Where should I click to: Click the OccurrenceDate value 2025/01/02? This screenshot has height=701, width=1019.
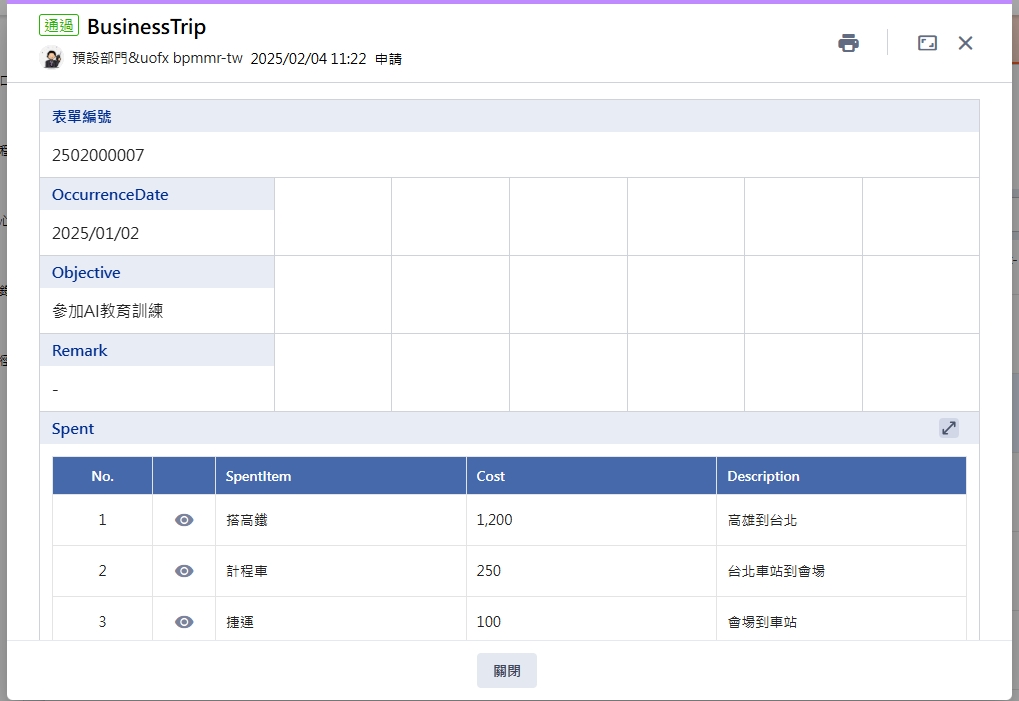pyautogui.click(x=95, y=233)
